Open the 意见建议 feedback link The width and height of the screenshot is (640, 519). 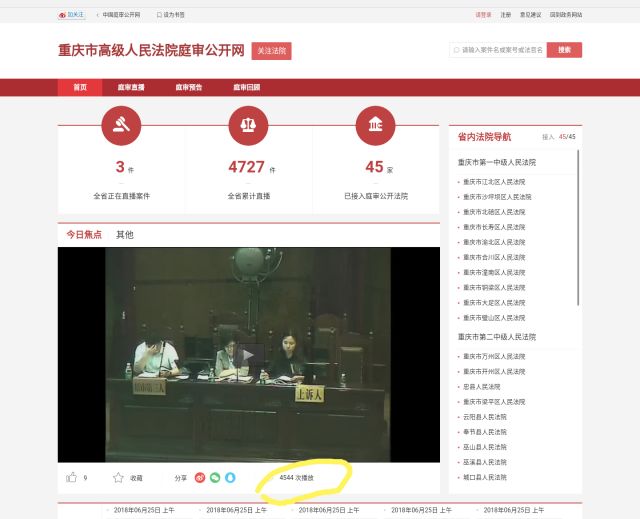click(x=530, y=15)
